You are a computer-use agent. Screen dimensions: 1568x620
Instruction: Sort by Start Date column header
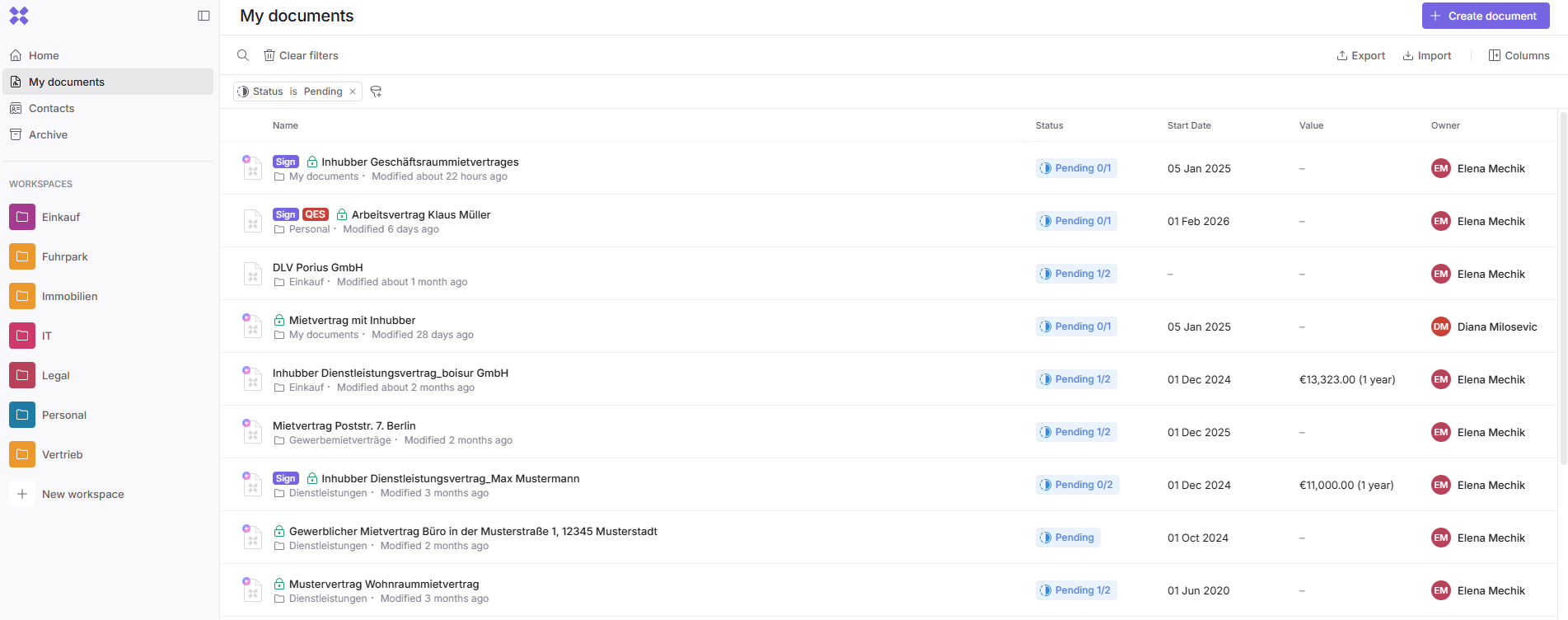tap(1189, 125)
